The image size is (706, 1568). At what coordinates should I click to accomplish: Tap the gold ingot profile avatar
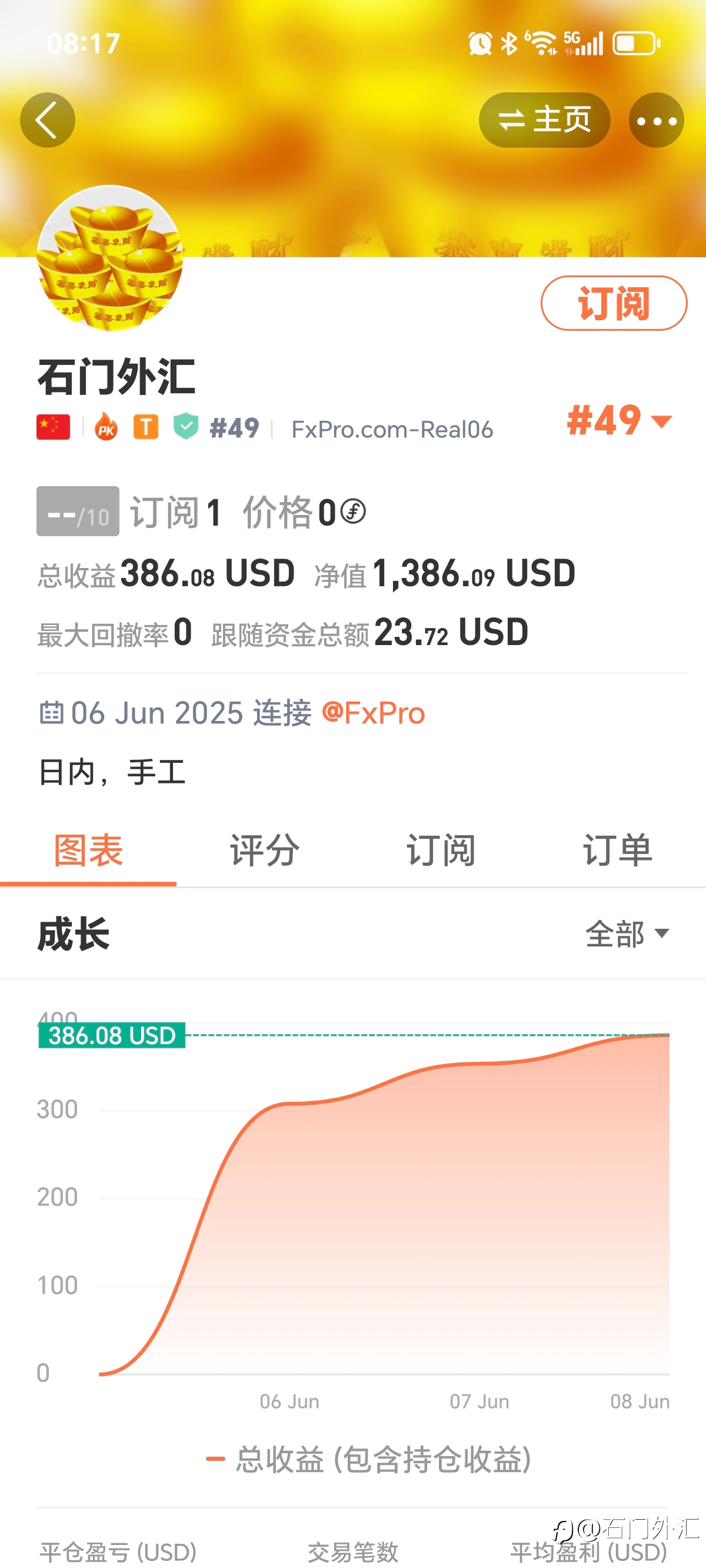tap(109, 258)
